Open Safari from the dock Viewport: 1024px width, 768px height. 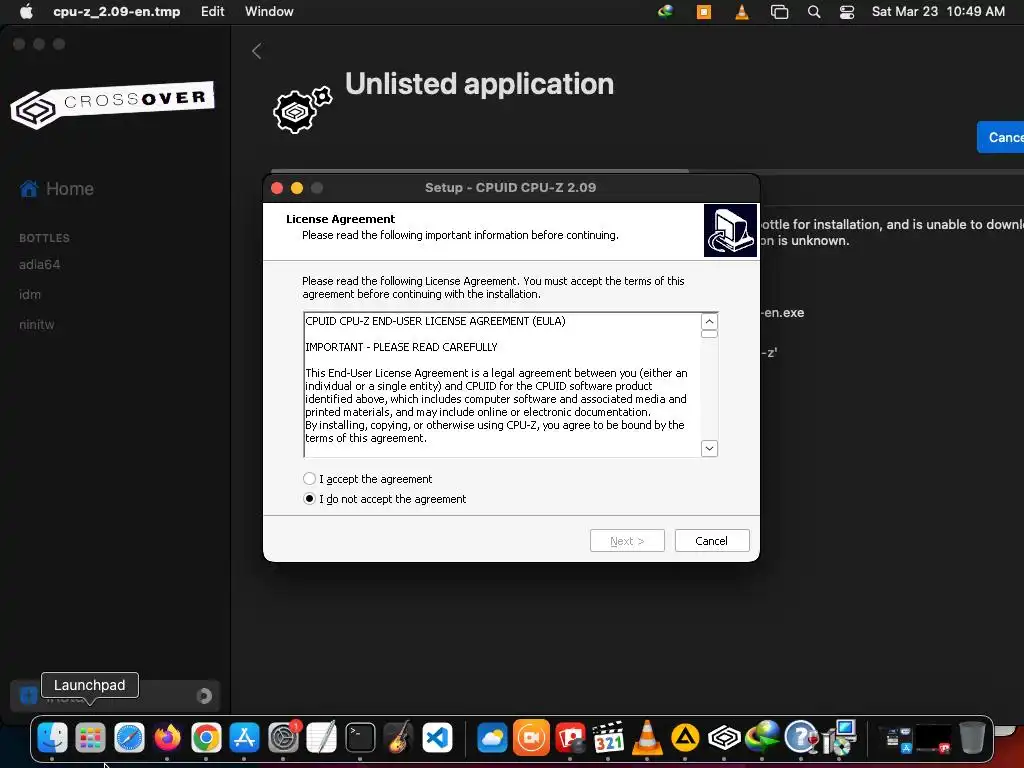point(129,738)
